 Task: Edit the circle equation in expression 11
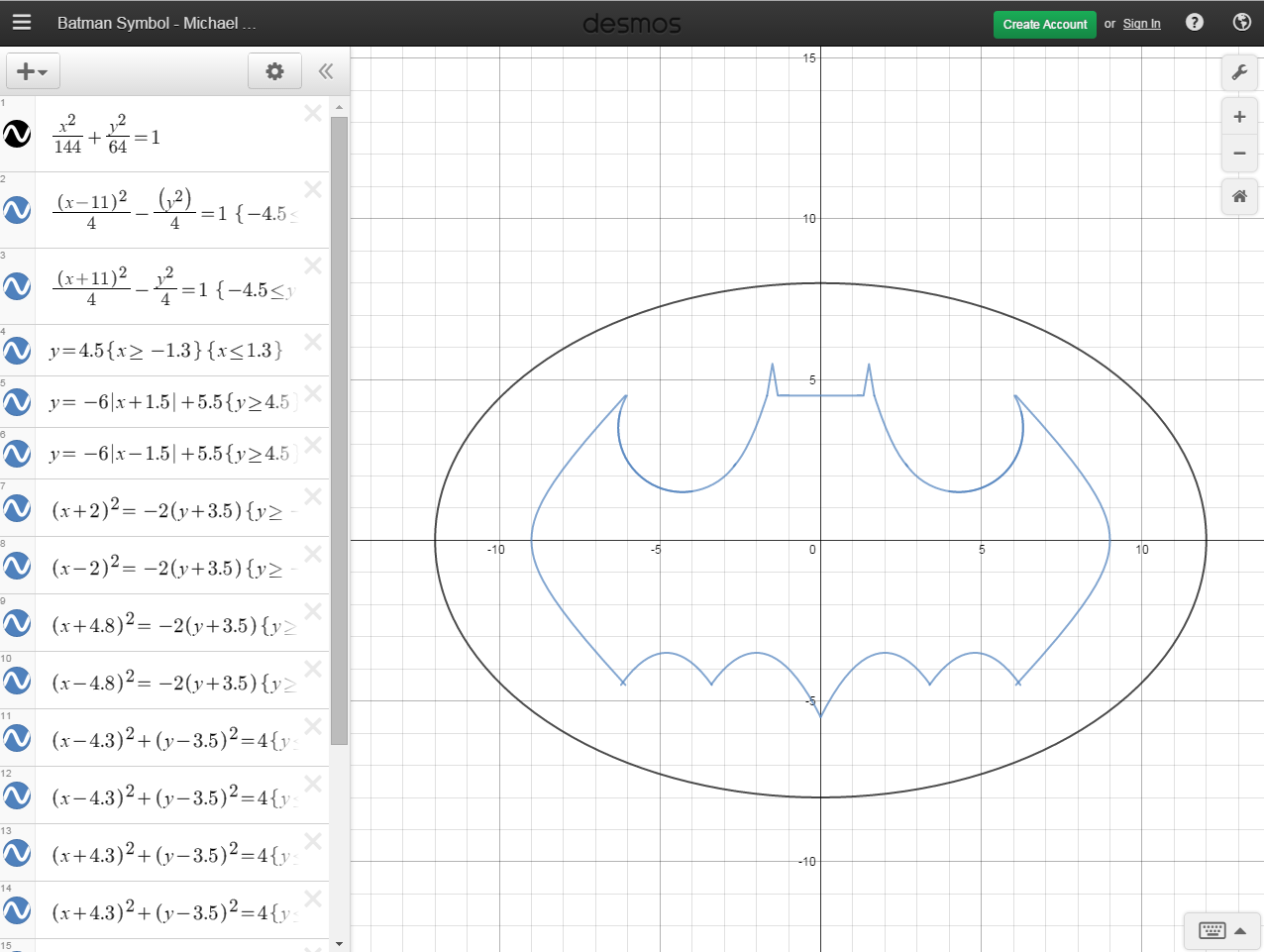click(x=173, y=739)
